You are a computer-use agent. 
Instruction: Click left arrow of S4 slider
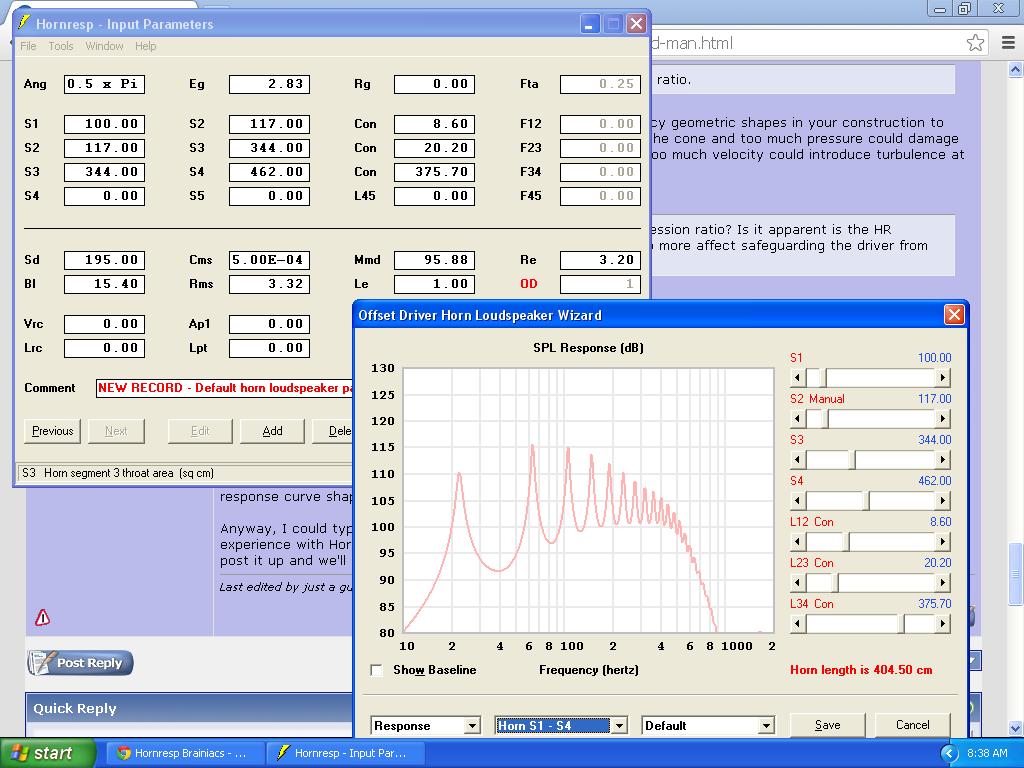[x=797, y=501]
